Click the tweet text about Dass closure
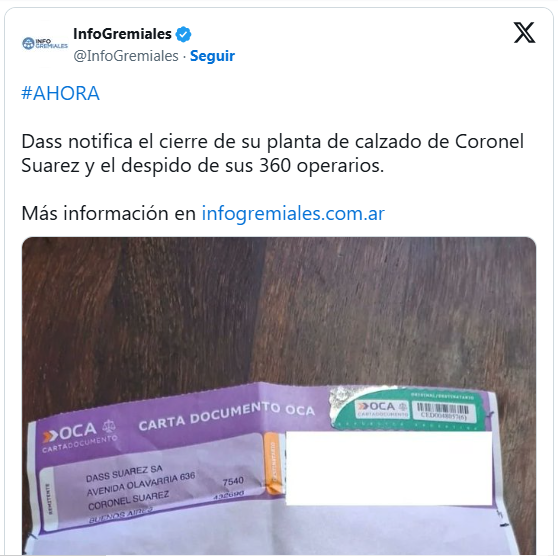The width and height of the screenshot is (558, 556). [272, 153]
